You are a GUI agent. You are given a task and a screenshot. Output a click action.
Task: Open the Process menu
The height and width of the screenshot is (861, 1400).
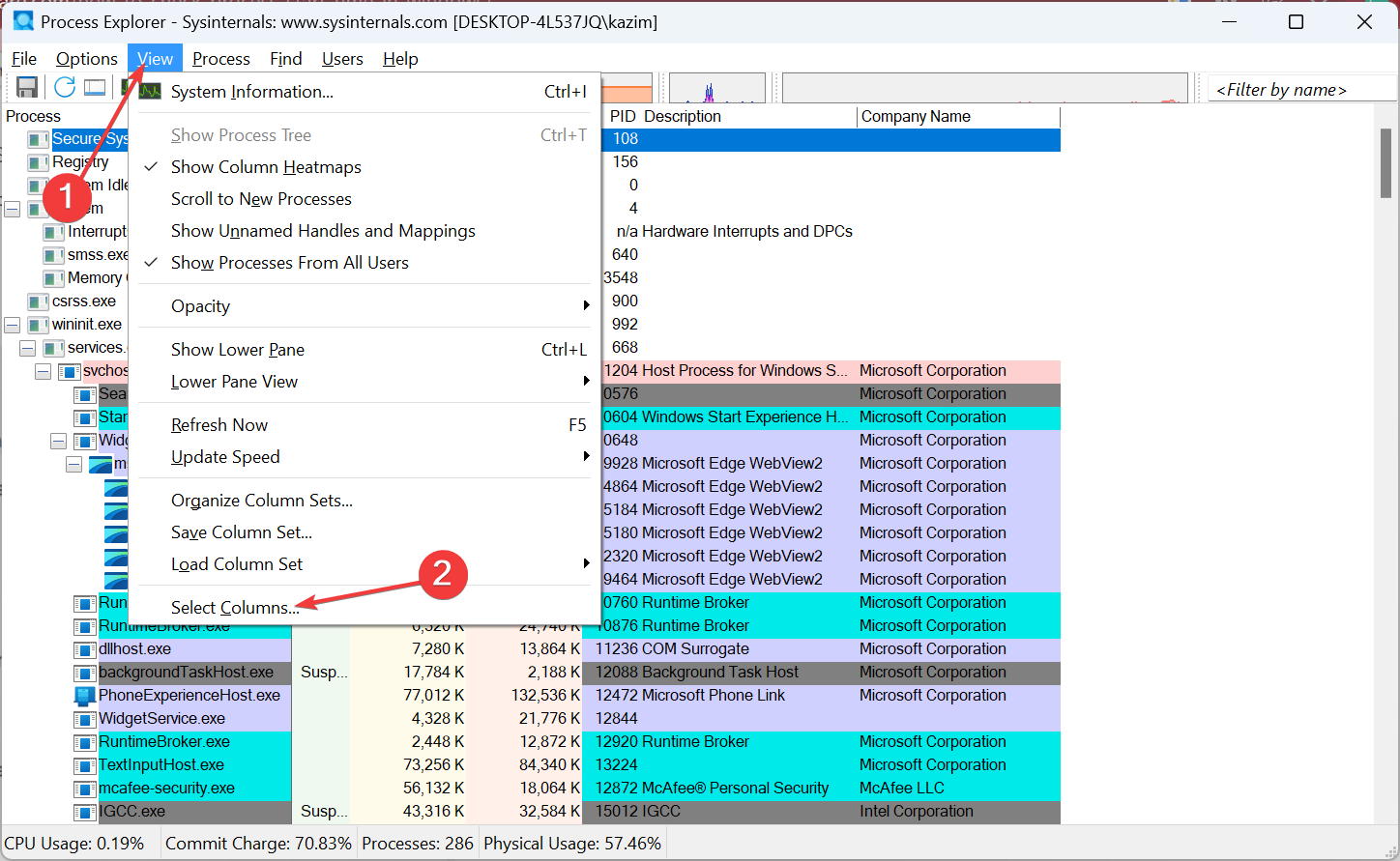pyautogui.click(x=221, y=59)
